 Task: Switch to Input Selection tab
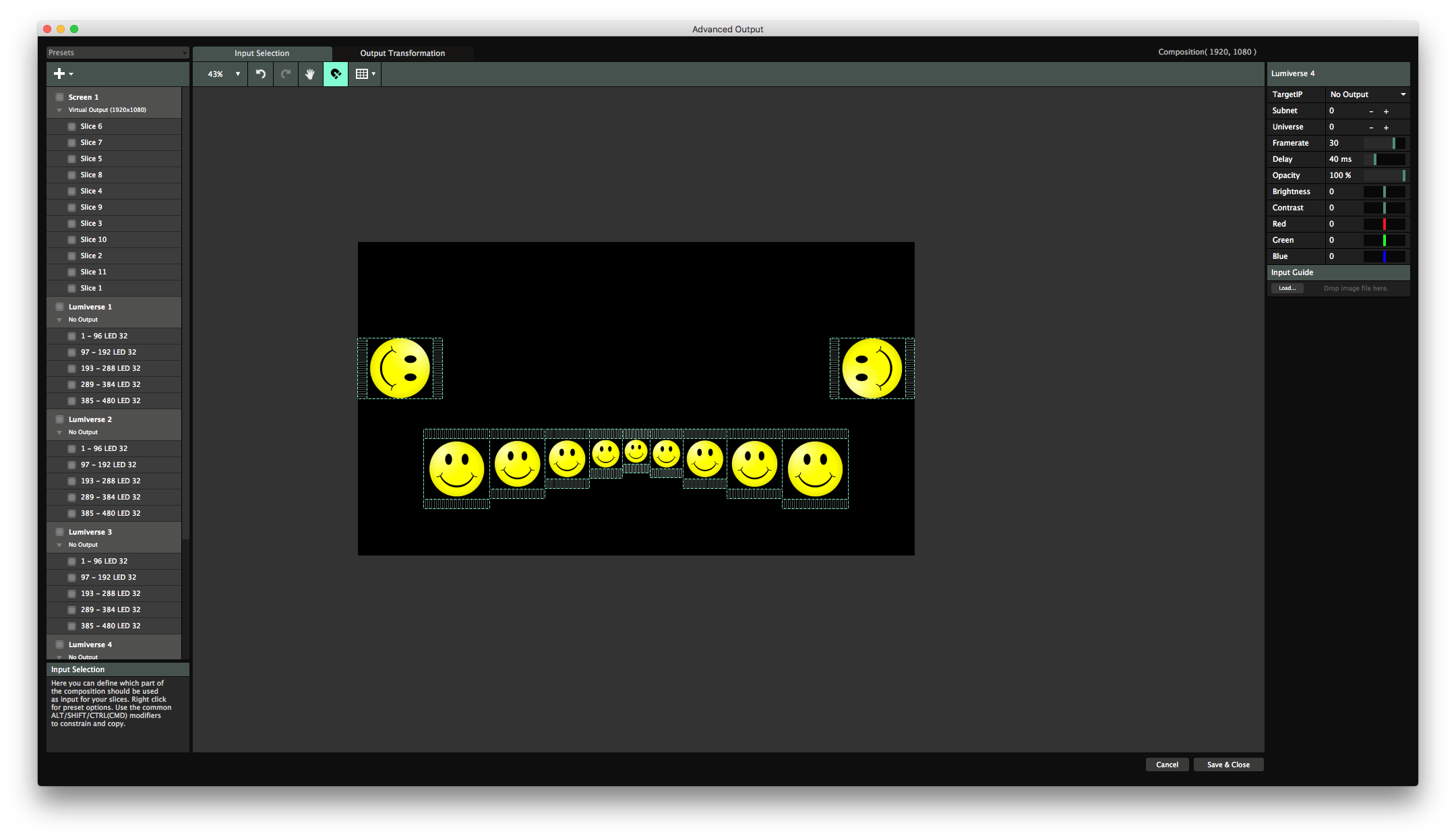point(262,53)
